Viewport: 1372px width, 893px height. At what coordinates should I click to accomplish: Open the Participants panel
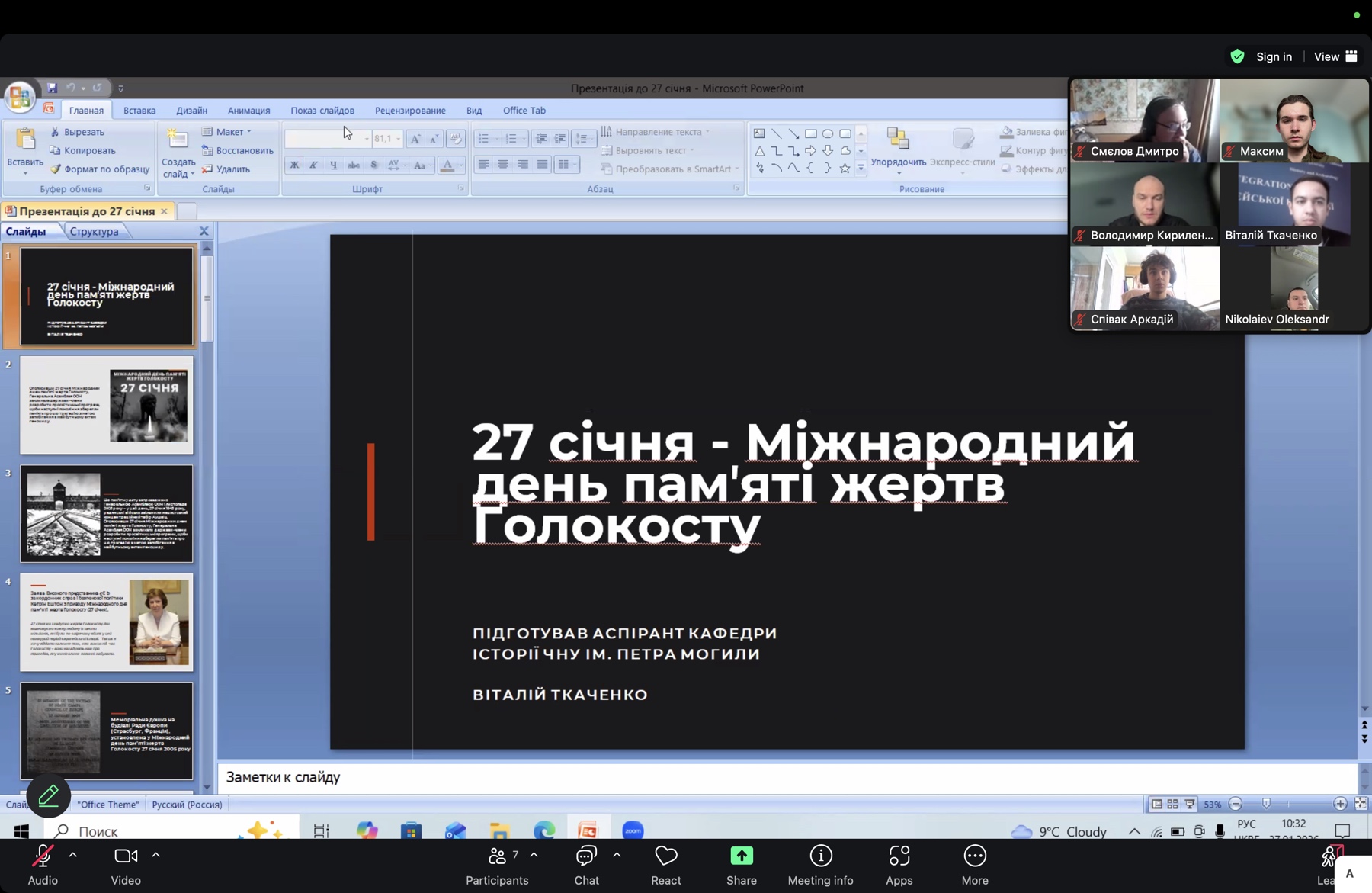(497, 857)
